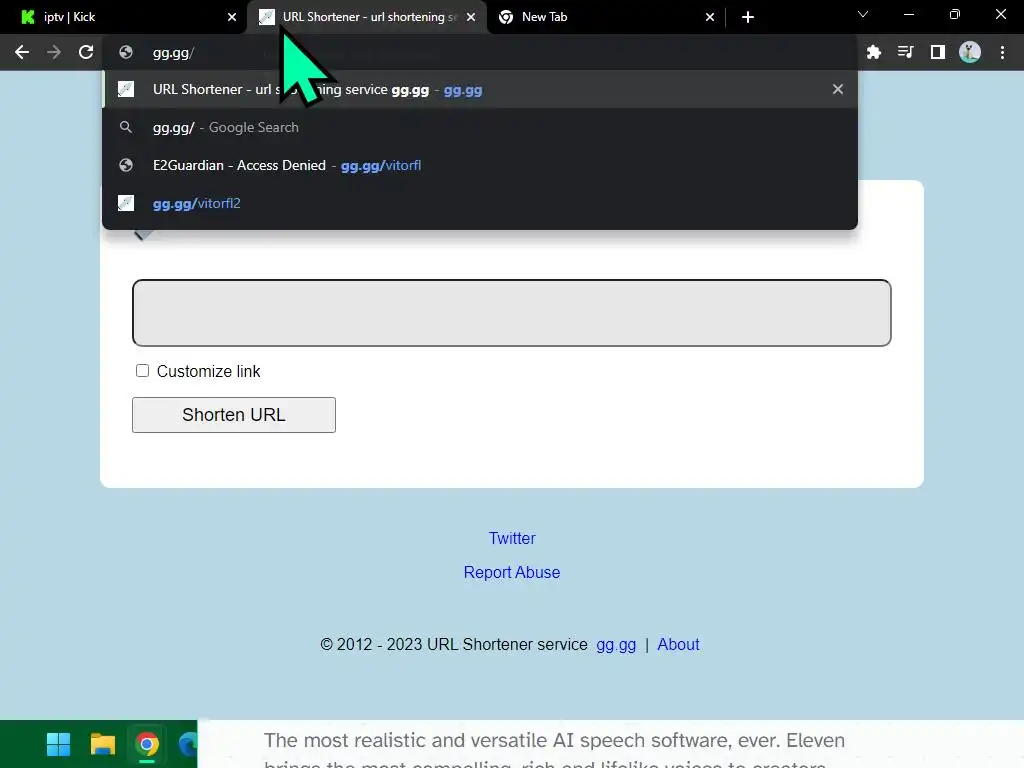Switch to the New Tab tab
Screen dimensions: 1024x768
606,17
